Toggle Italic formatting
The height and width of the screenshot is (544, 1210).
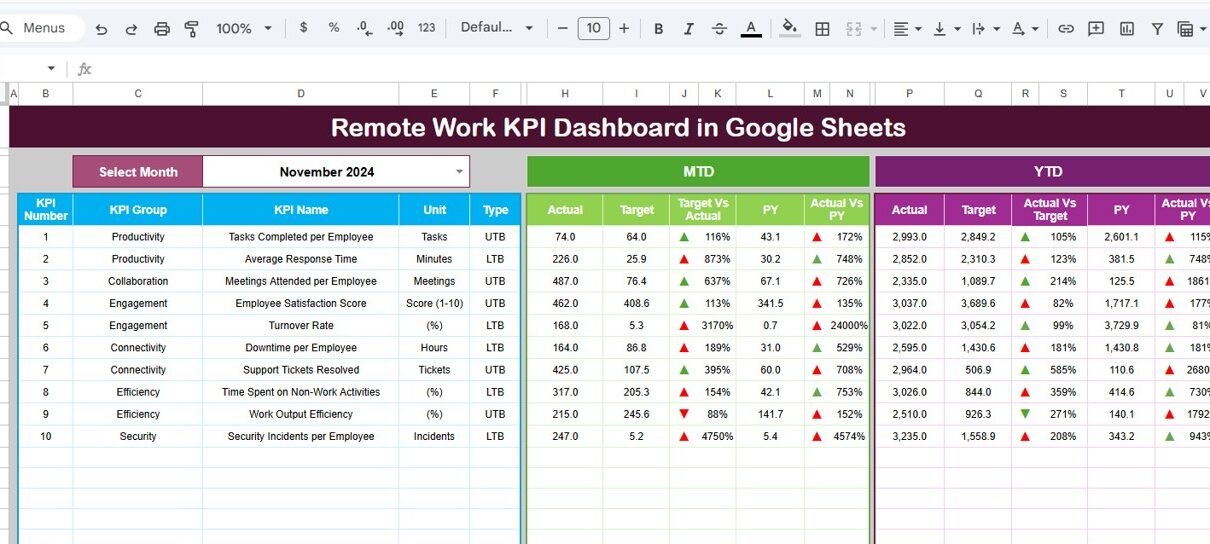pos(688,29)
